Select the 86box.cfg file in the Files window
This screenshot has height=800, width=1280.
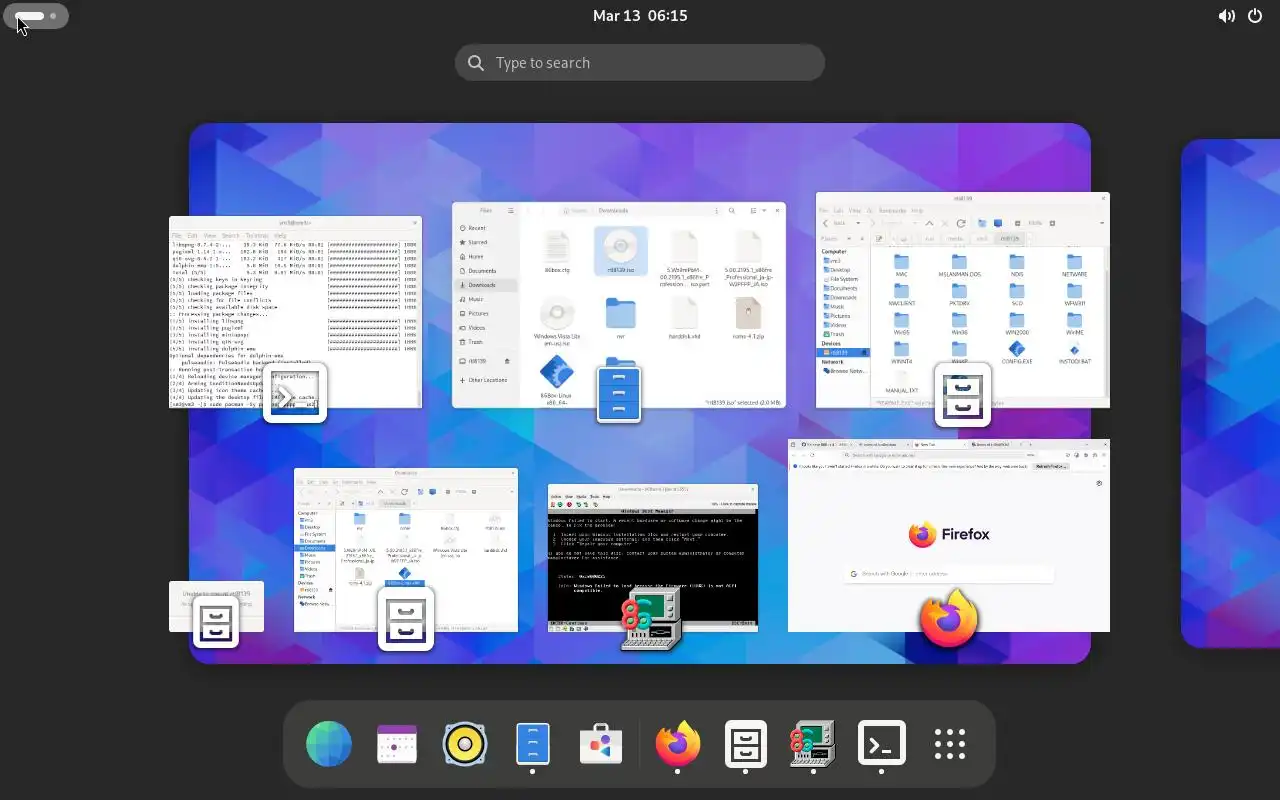click(x=557, y=253)
